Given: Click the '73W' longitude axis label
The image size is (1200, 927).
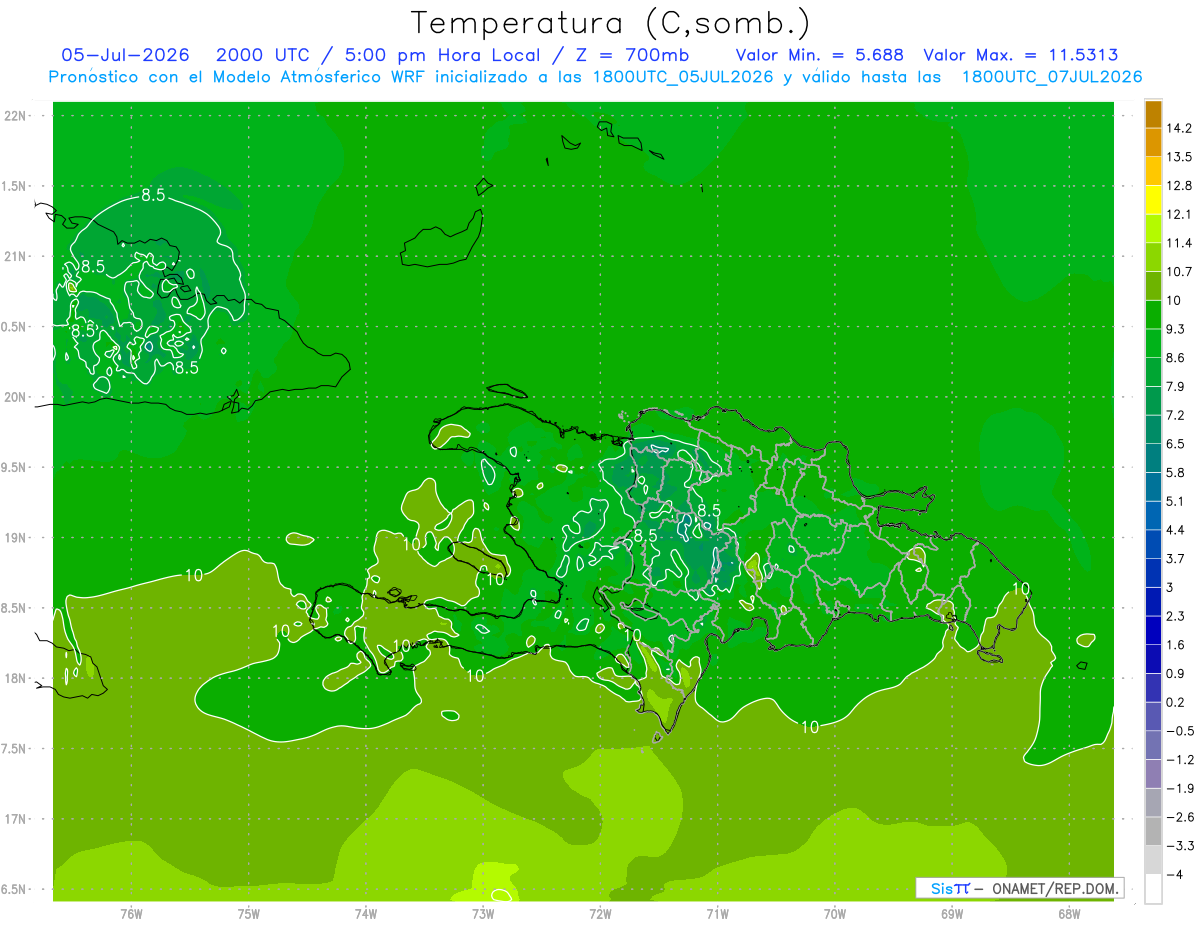Looking at the screenshot, I should point(483,913).
